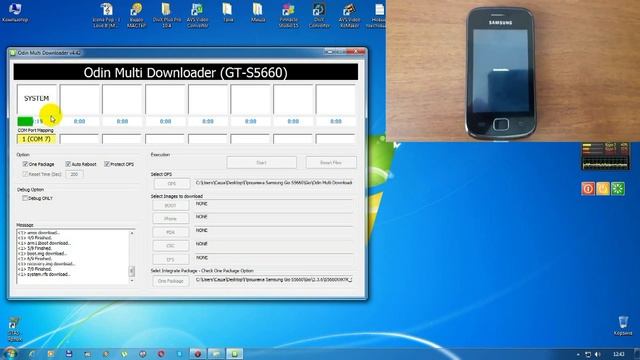Toggle the Protect OPS checkbox
The width and height of the screenshot is (640, 360).
point(107,164)
